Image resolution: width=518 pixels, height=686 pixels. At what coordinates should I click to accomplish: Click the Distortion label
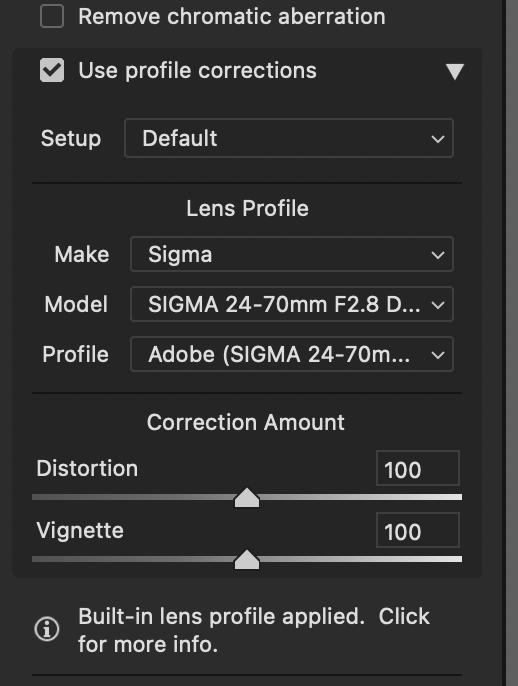coord(87,469)
